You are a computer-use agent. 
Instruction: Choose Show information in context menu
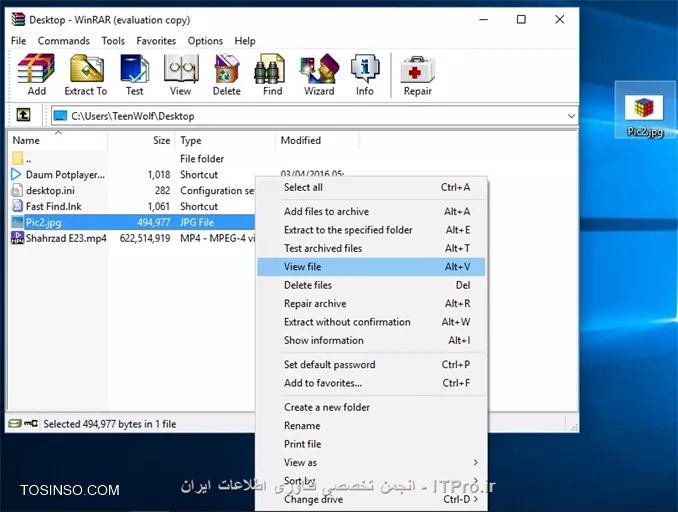click(371, 340)
